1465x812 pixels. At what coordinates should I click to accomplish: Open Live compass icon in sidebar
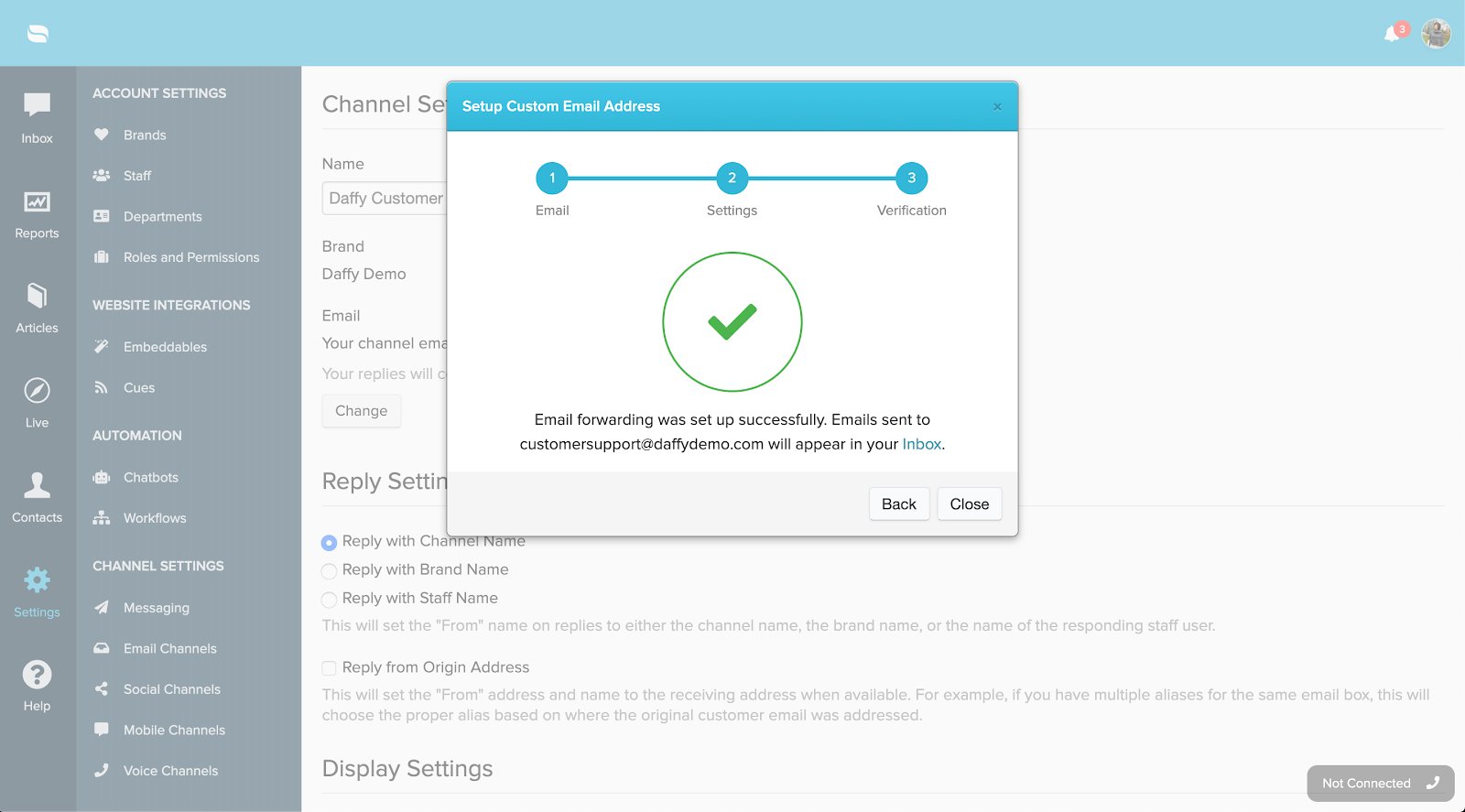coord(37,391)
